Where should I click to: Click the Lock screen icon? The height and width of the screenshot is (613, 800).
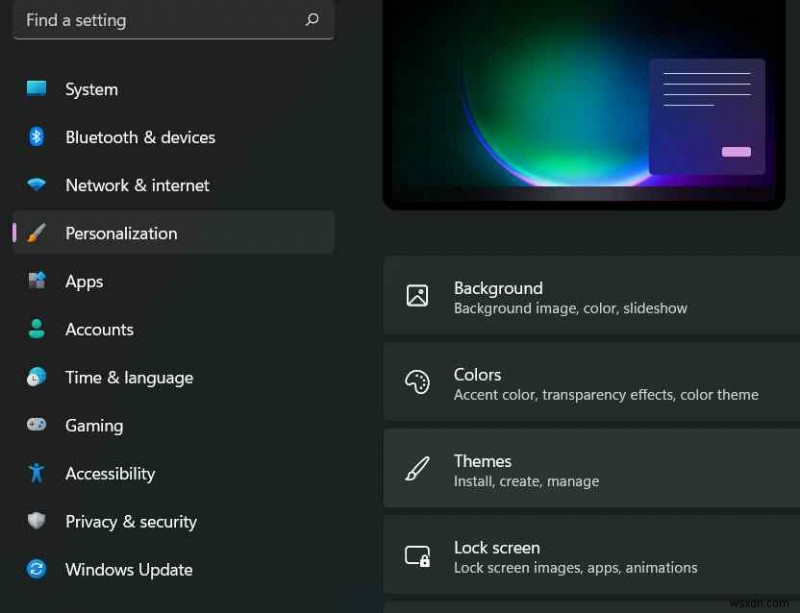coord(418,555)
